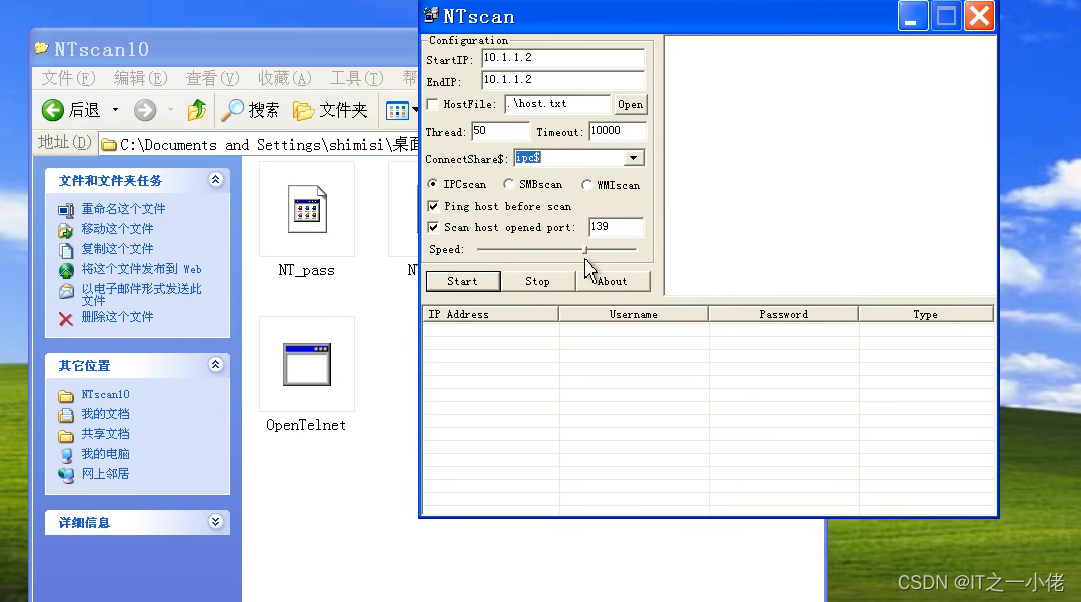Viewport: 1081px width, 602px height.
Task: Open the ConnectShare$ dropdown arrow
Action: coord(633,158)
